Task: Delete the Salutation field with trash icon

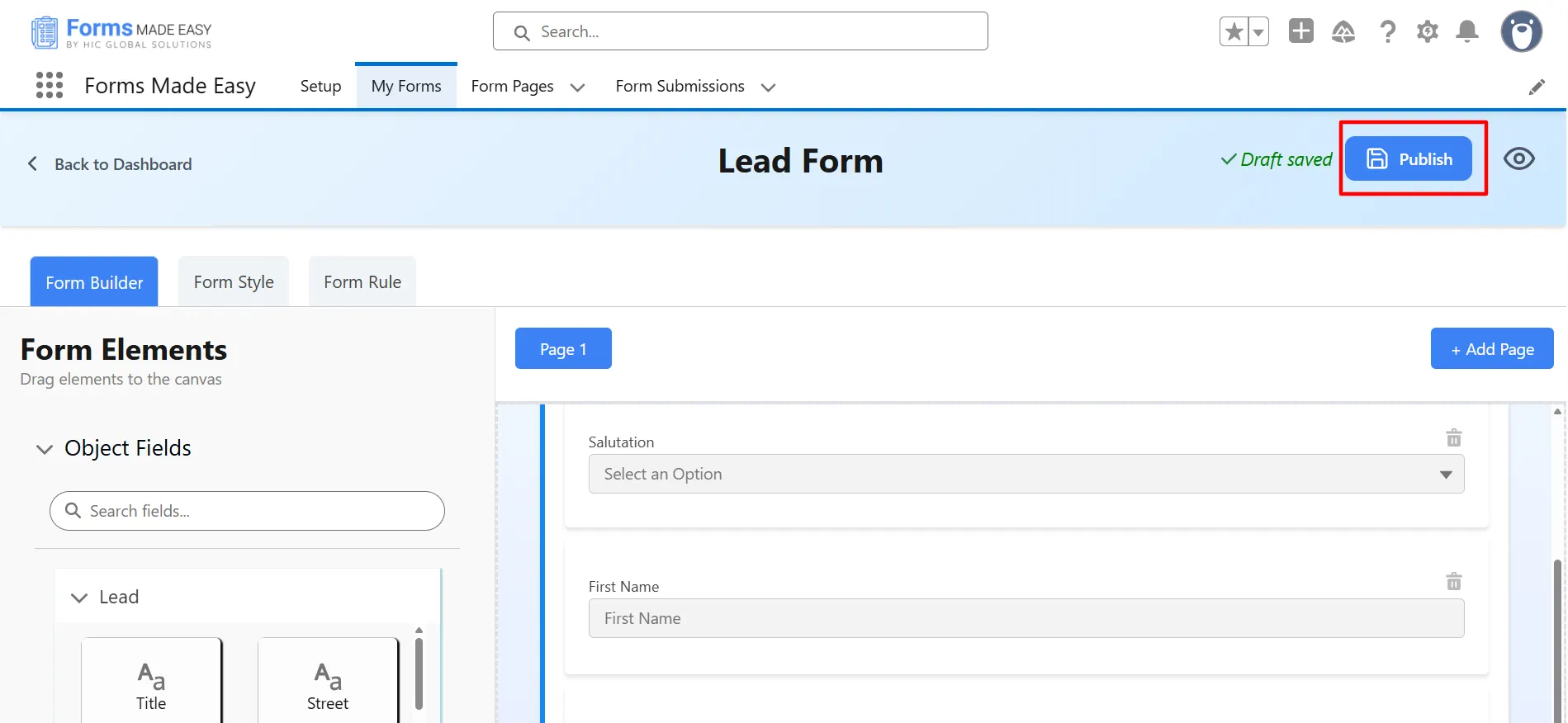Action: point(1453,437)
